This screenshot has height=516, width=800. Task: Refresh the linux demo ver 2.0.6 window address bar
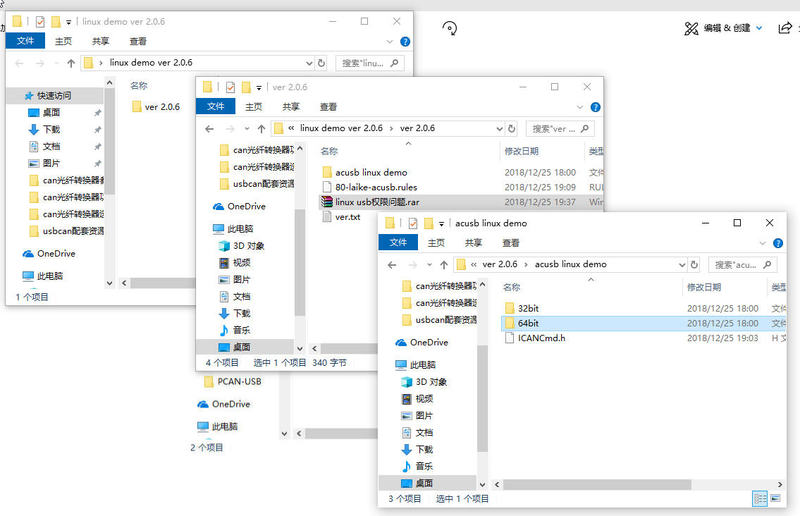[321, 63]
